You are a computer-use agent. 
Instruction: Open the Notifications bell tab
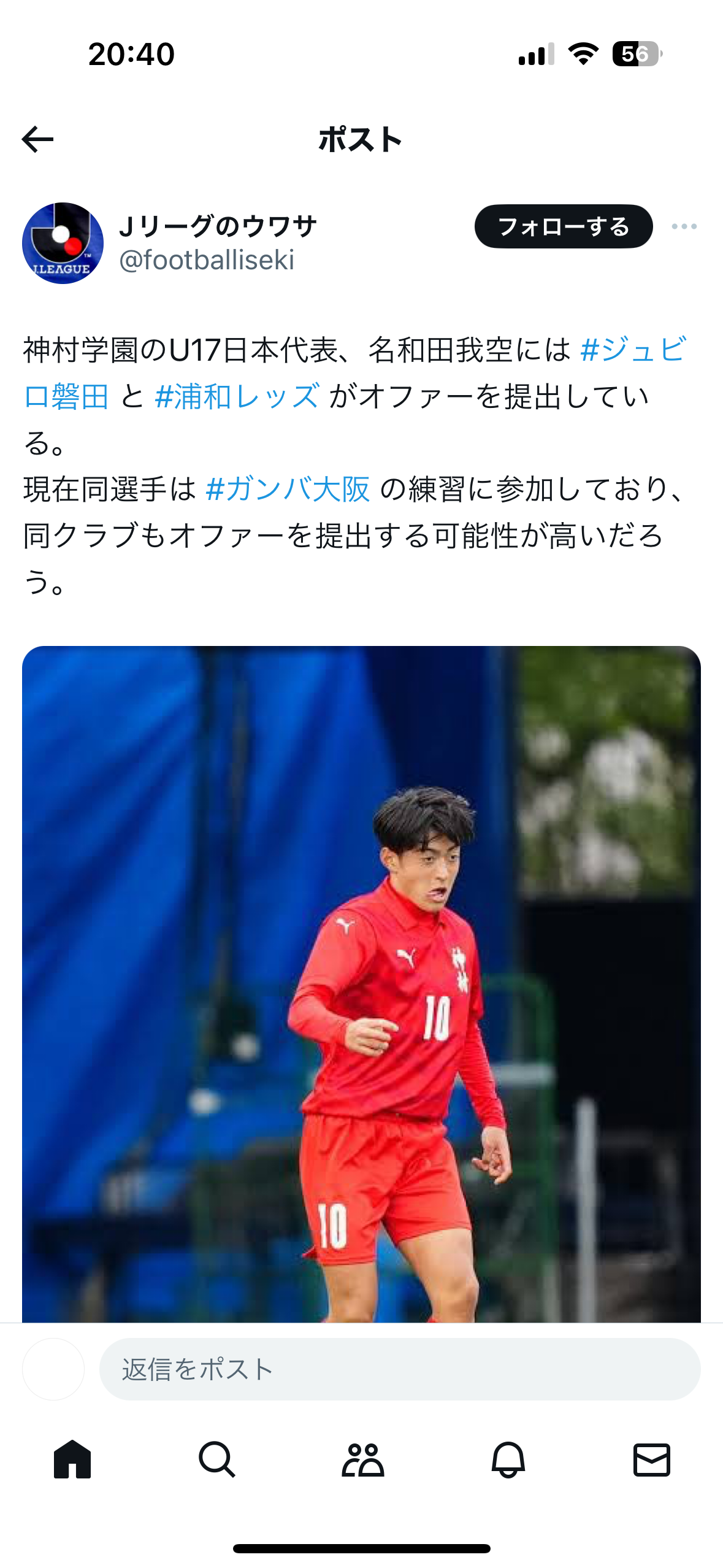pyautogui.click(x=508, y=1459)
